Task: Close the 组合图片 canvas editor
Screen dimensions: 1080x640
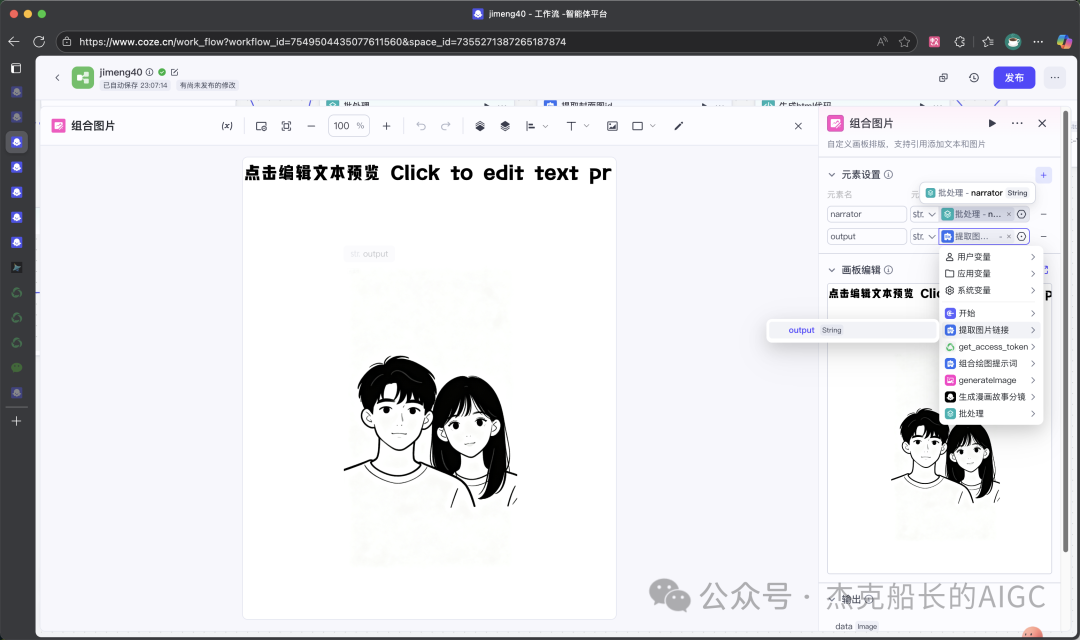Action: point(798,126)
